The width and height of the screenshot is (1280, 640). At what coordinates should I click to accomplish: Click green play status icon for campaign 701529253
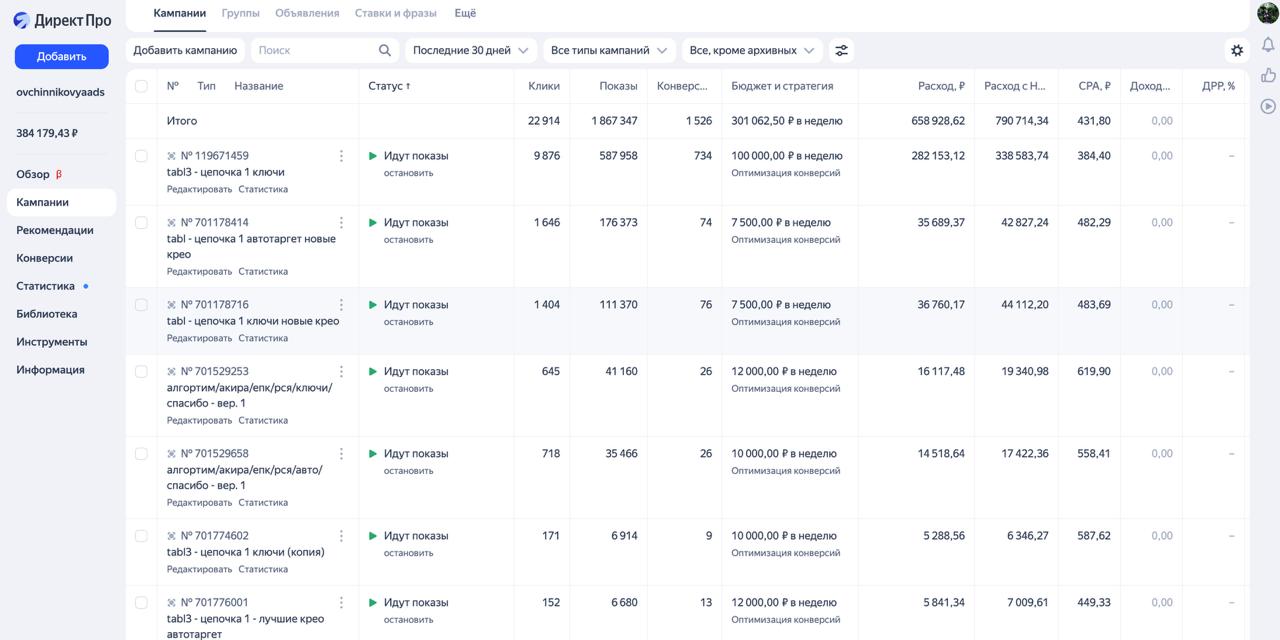pos(373,372)
